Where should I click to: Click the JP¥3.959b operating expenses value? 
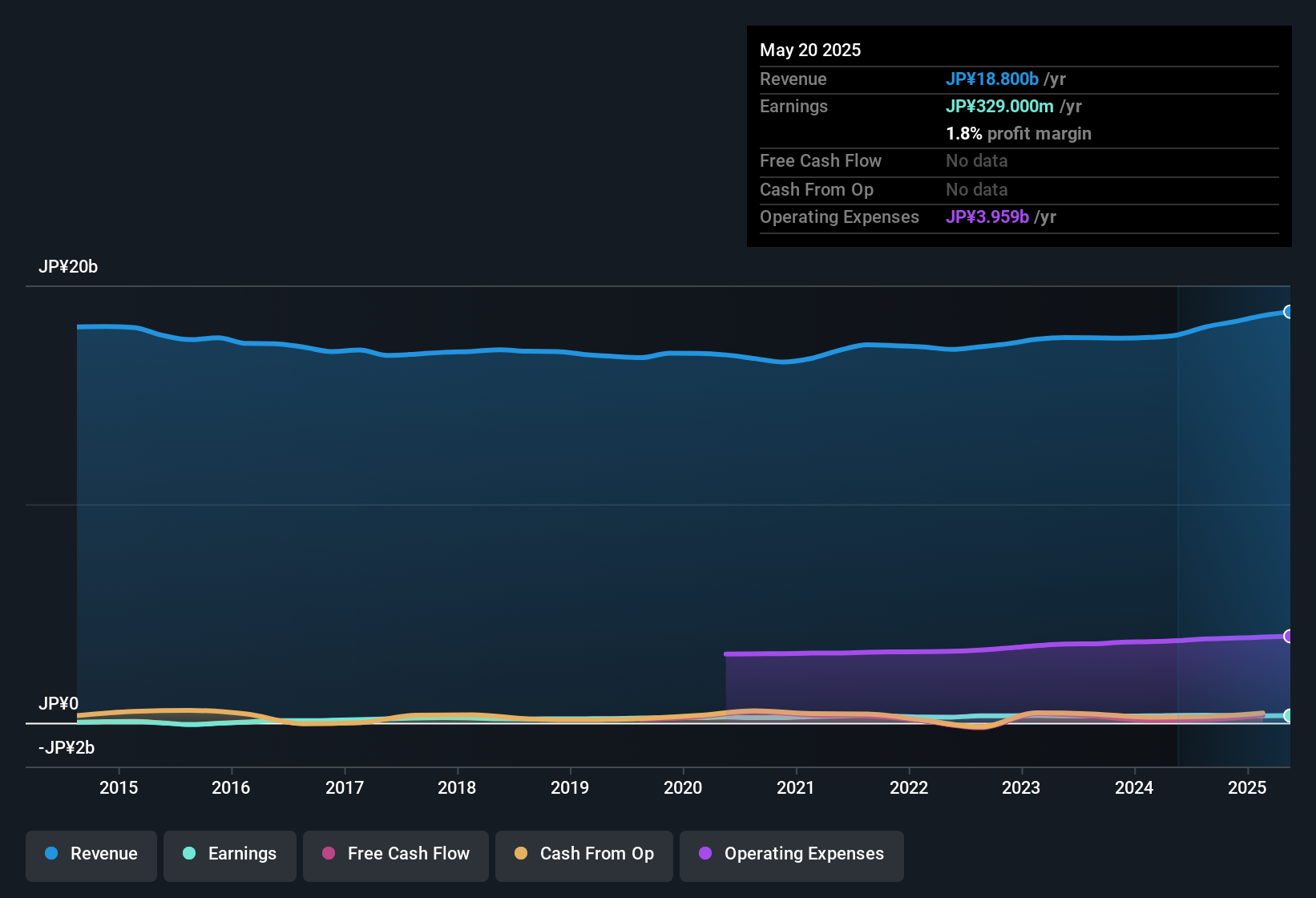click(x=987, y=216)
